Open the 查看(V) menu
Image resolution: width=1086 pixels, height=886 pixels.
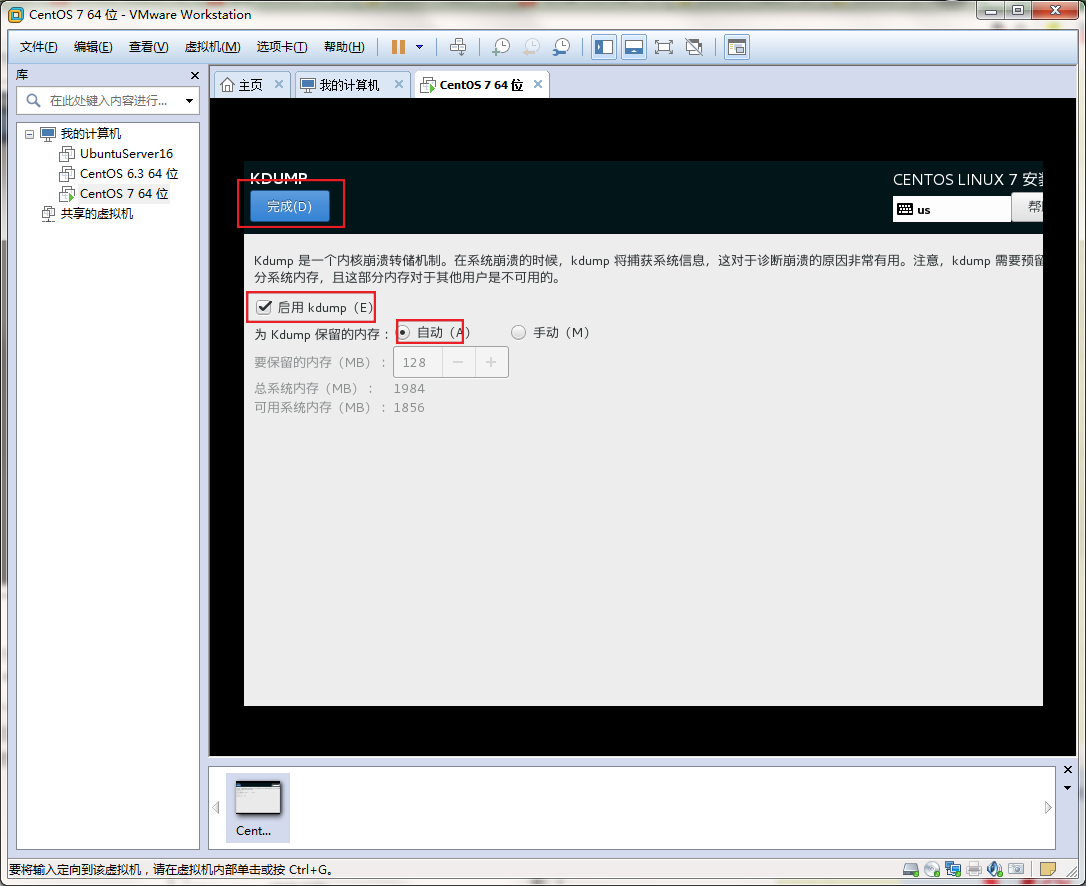point(148,47)
